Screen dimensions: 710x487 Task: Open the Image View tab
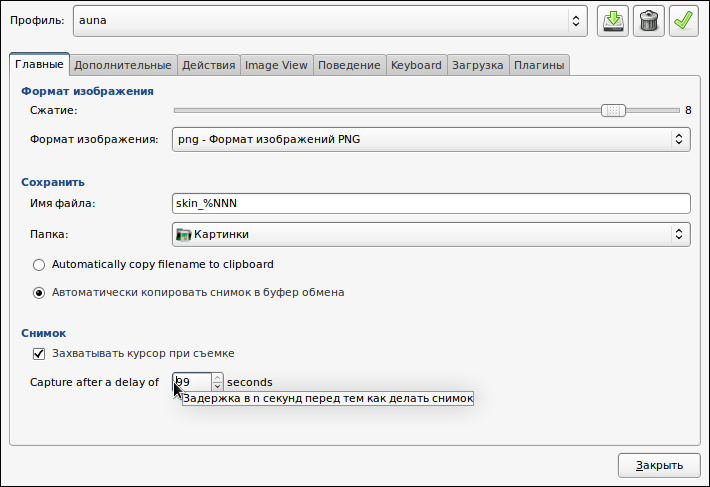pos(276,65)
